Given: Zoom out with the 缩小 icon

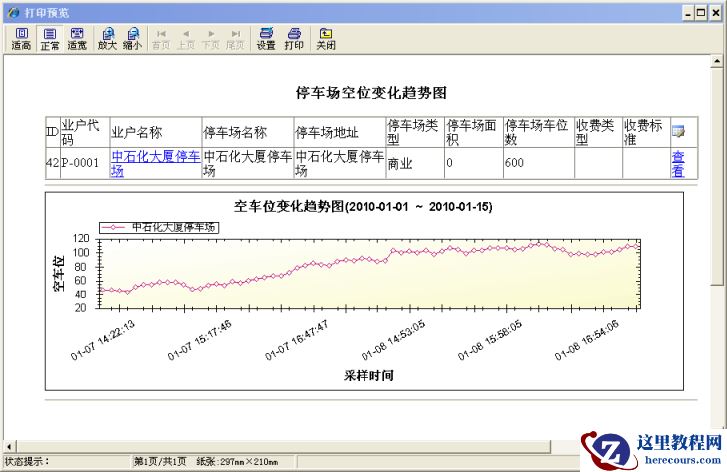Looking at the screenshot, I should 132,38.
